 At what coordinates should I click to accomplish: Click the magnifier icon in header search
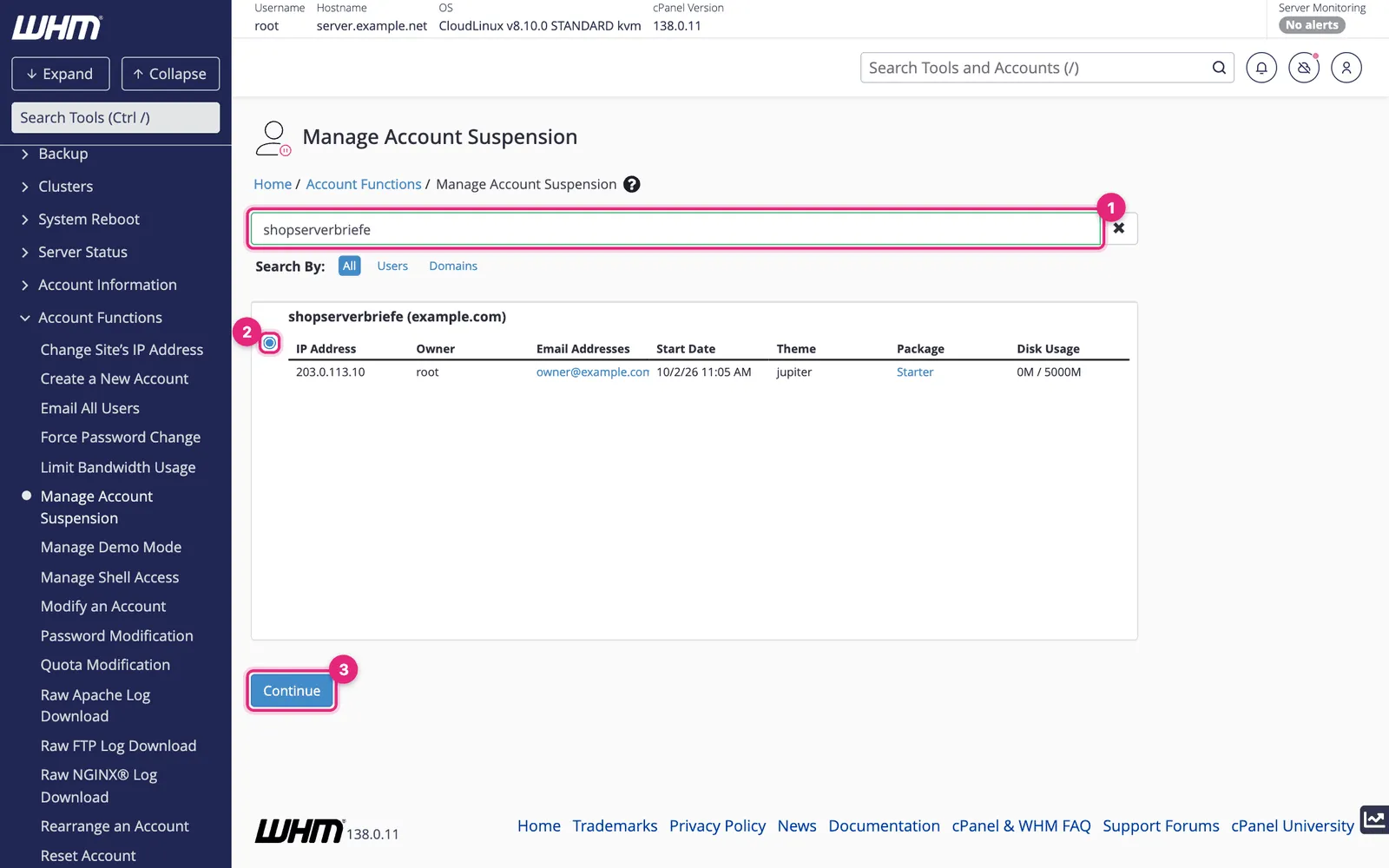pos(1219,68)
